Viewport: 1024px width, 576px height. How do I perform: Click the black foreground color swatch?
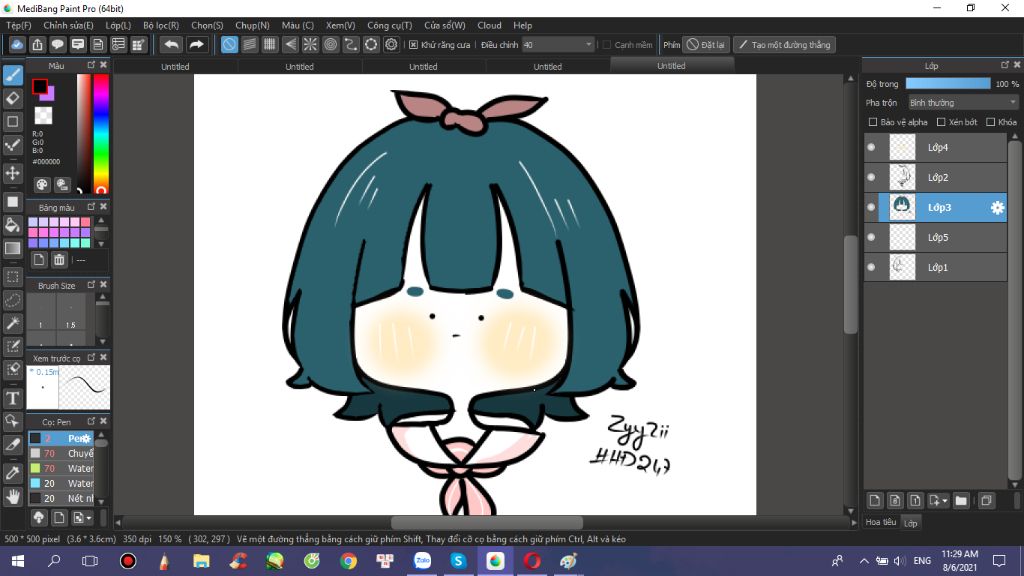pos(39,86)
